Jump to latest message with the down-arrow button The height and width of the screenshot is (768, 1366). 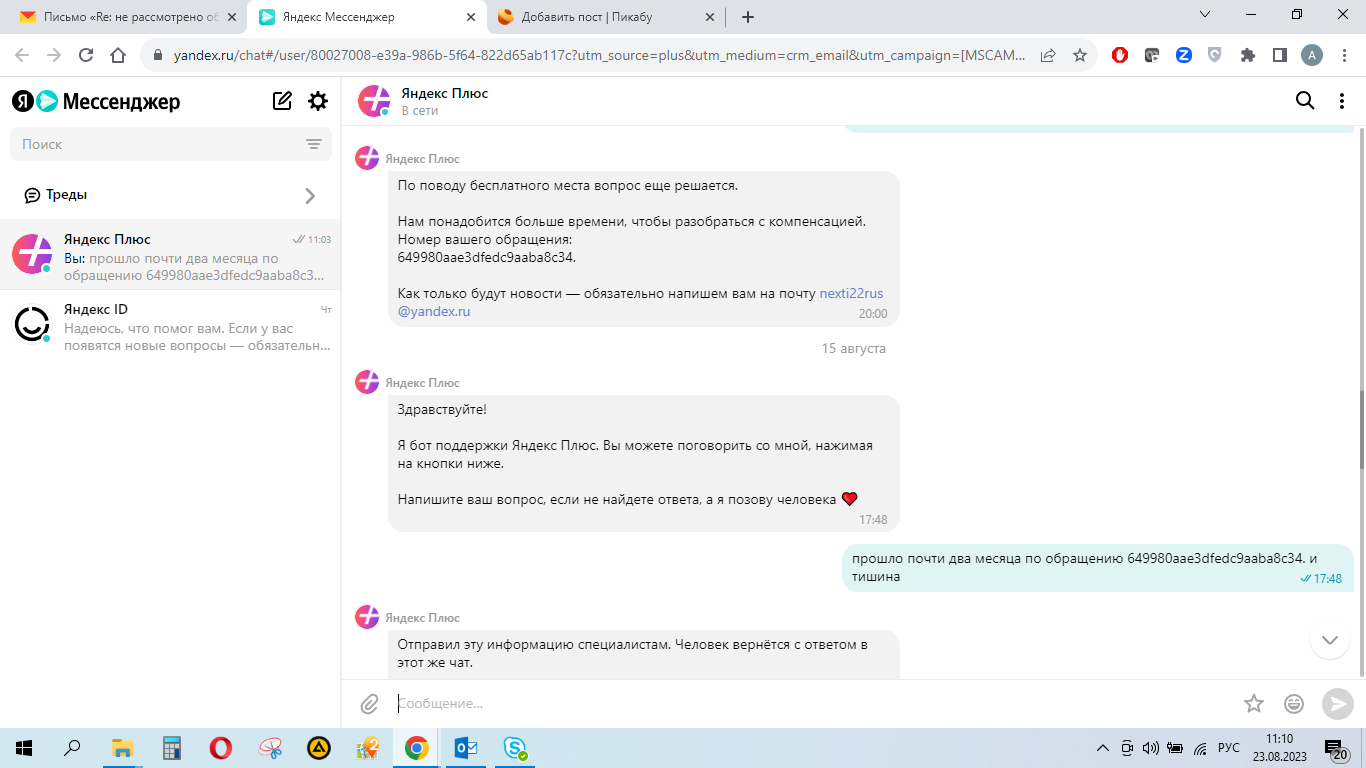point(1329,639)
